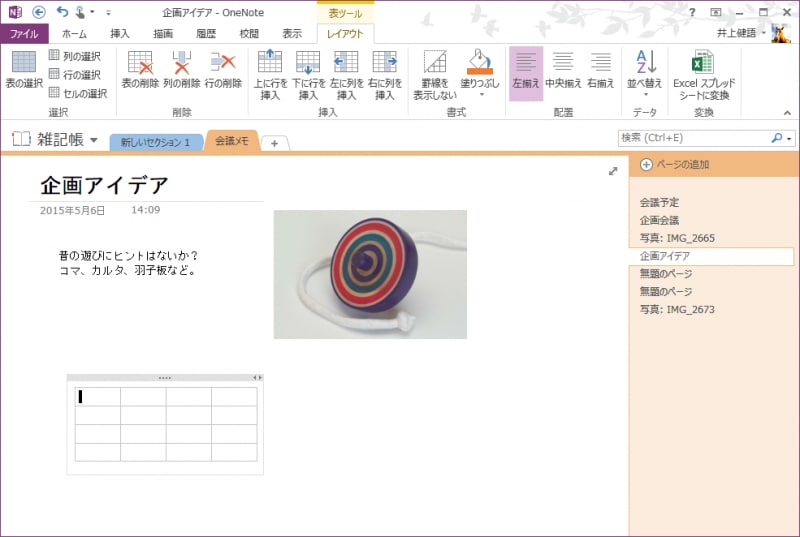Viewport: 800px width, 537px height.
Task: Click the note text 昔の遊びにヒントはないか？
Action: [x=129, y=255]
